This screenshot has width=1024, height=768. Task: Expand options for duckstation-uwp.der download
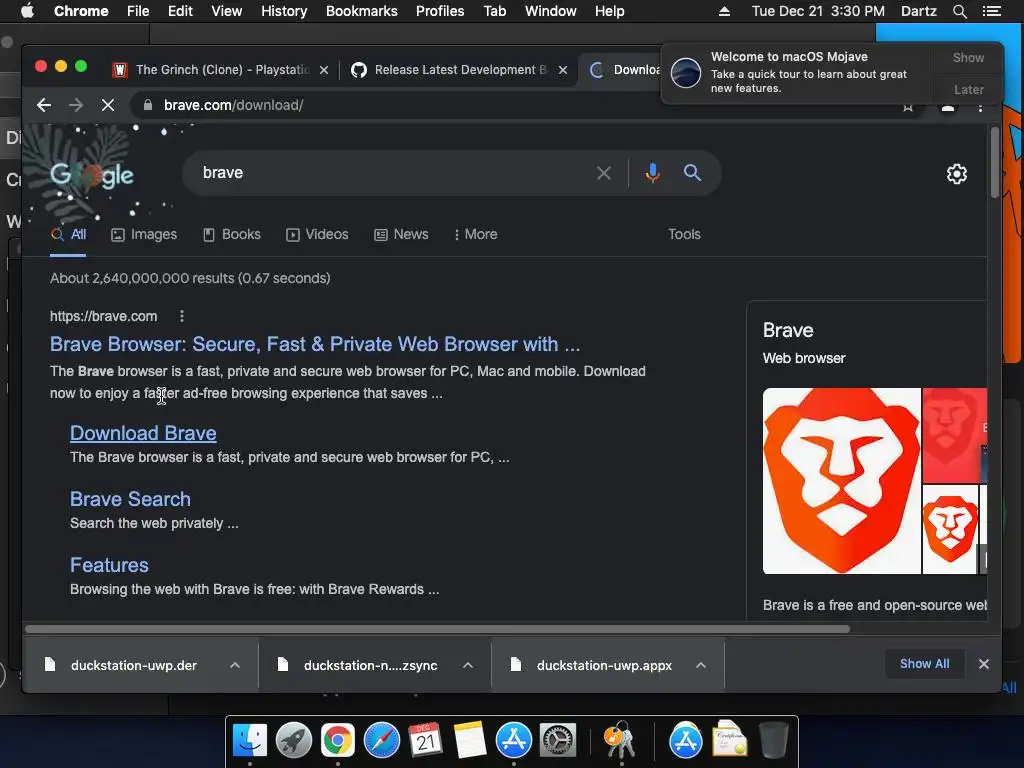pos(235,665)
